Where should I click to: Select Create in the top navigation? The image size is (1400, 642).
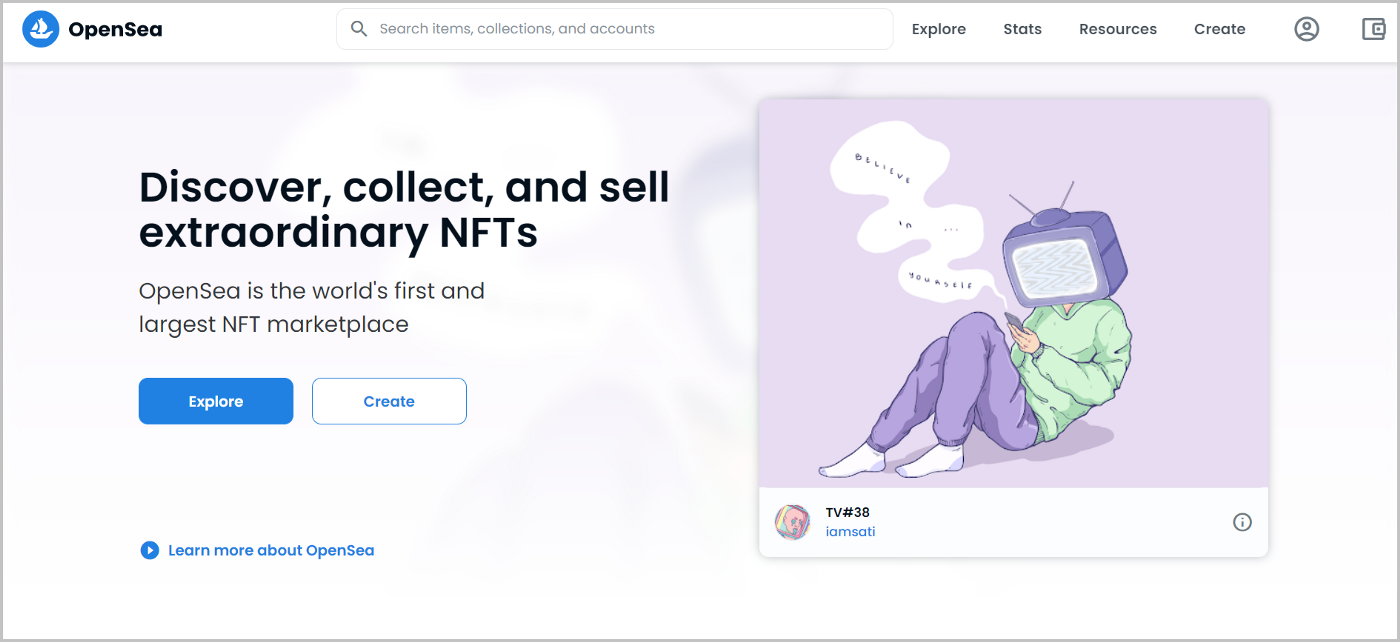(1219, 29)
